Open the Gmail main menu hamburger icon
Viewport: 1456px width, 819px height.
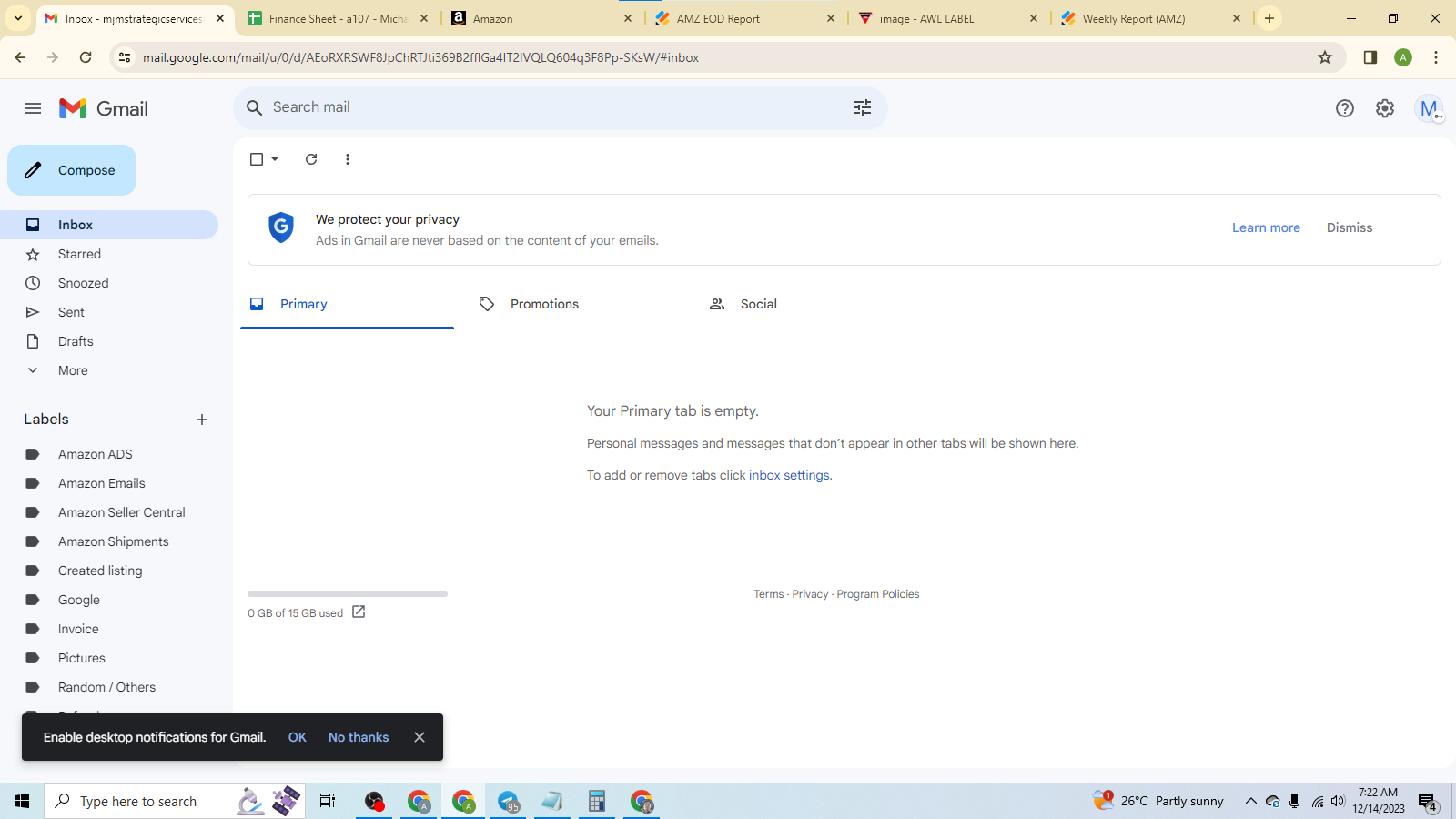click(33, 108)
